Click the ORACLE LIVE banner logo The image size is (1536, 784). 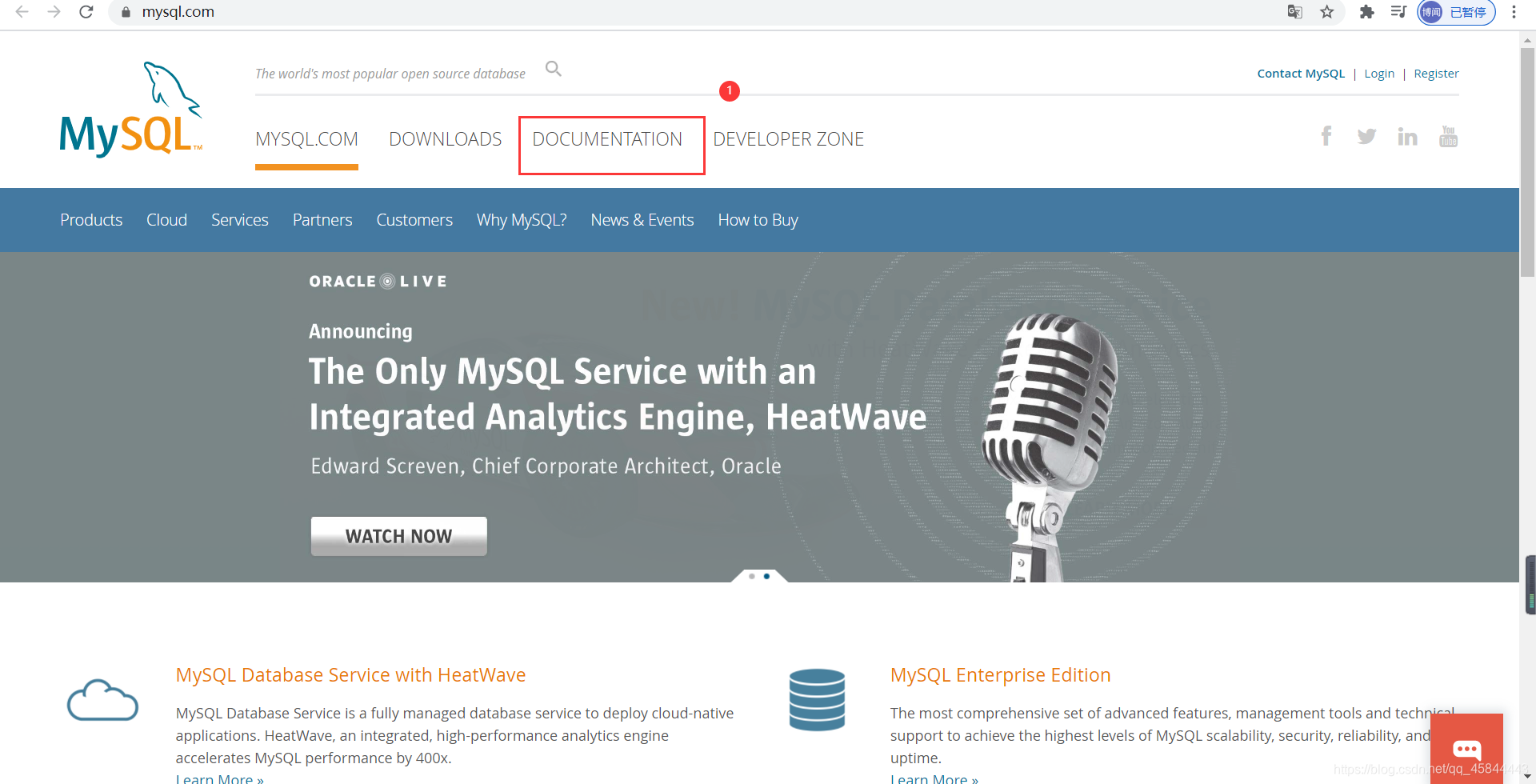click(x=378, y=282)
